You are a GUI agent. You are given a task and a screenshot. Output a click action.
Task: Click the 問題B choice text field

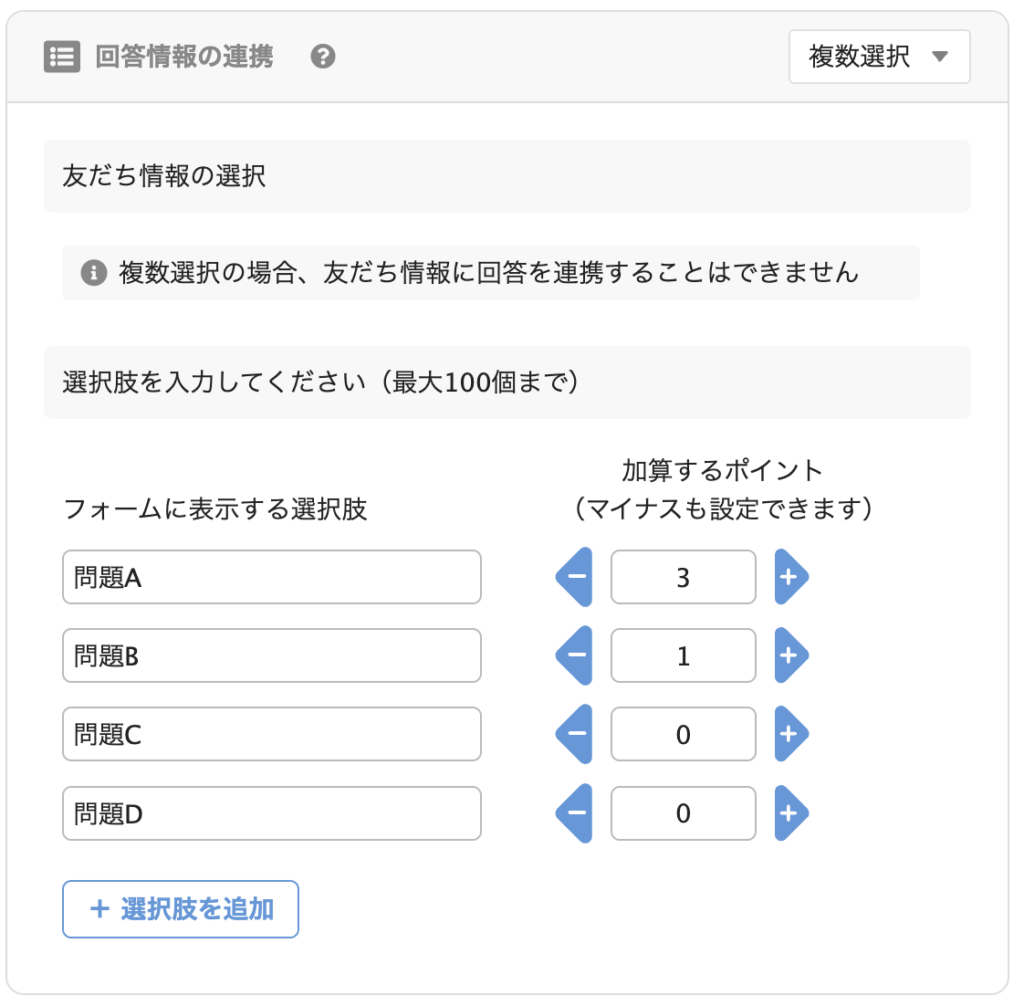point(272,655)
